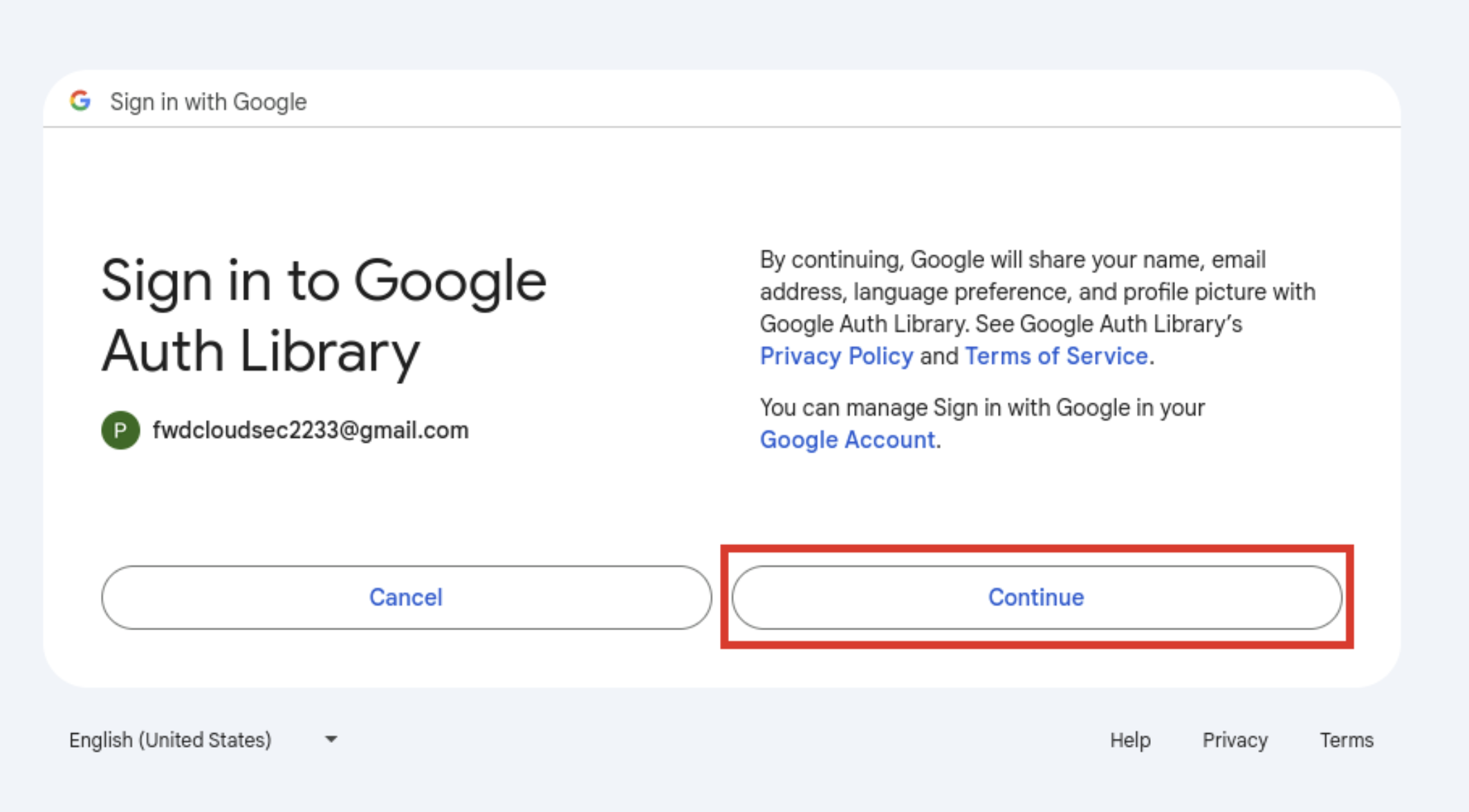The image size is (1469, 812).
Task: Click the Cancel button
Action: click(406, 597)
